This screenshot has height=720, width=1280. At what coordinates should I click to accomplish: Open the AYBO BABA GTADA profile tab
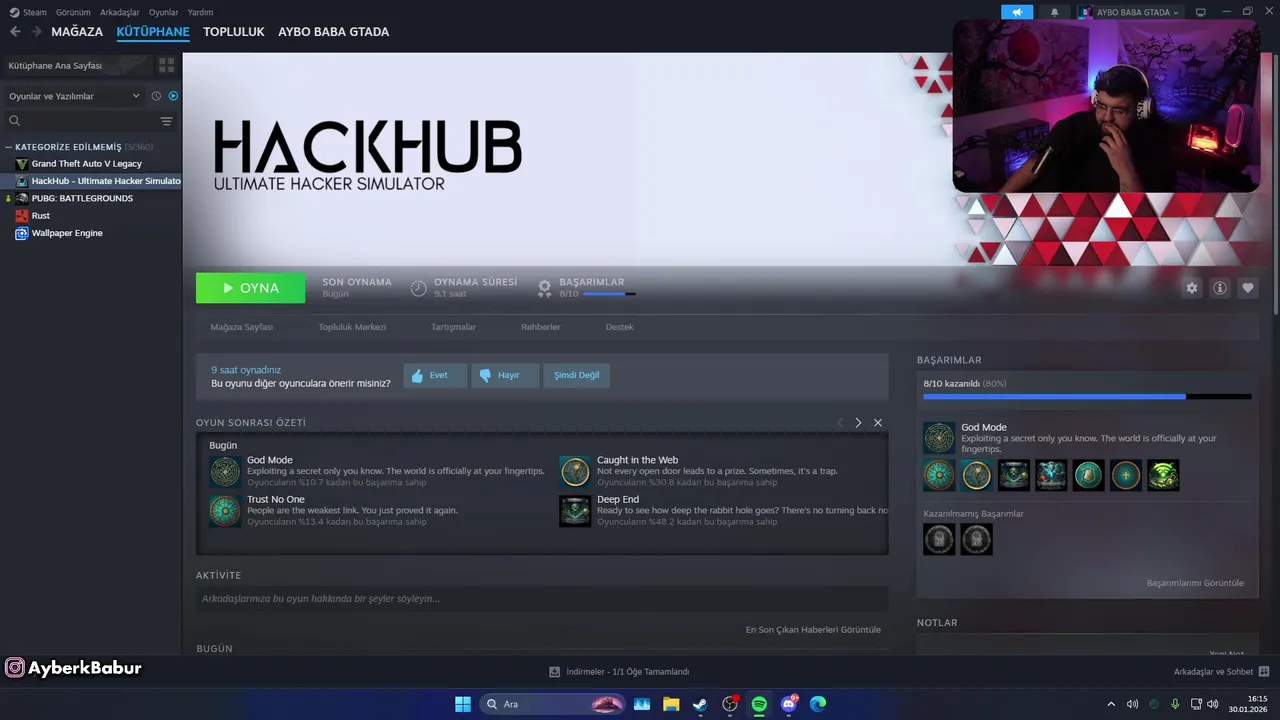(334, 32)
